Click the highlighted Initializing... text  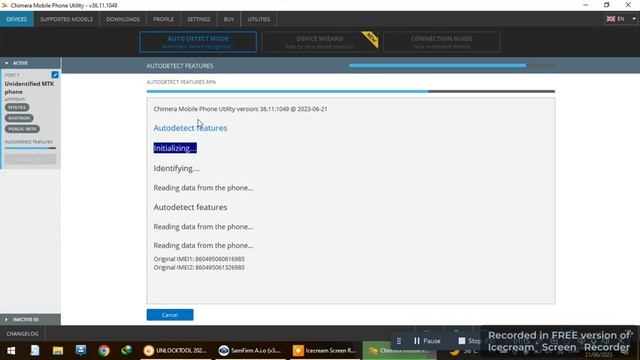point(175,148)
